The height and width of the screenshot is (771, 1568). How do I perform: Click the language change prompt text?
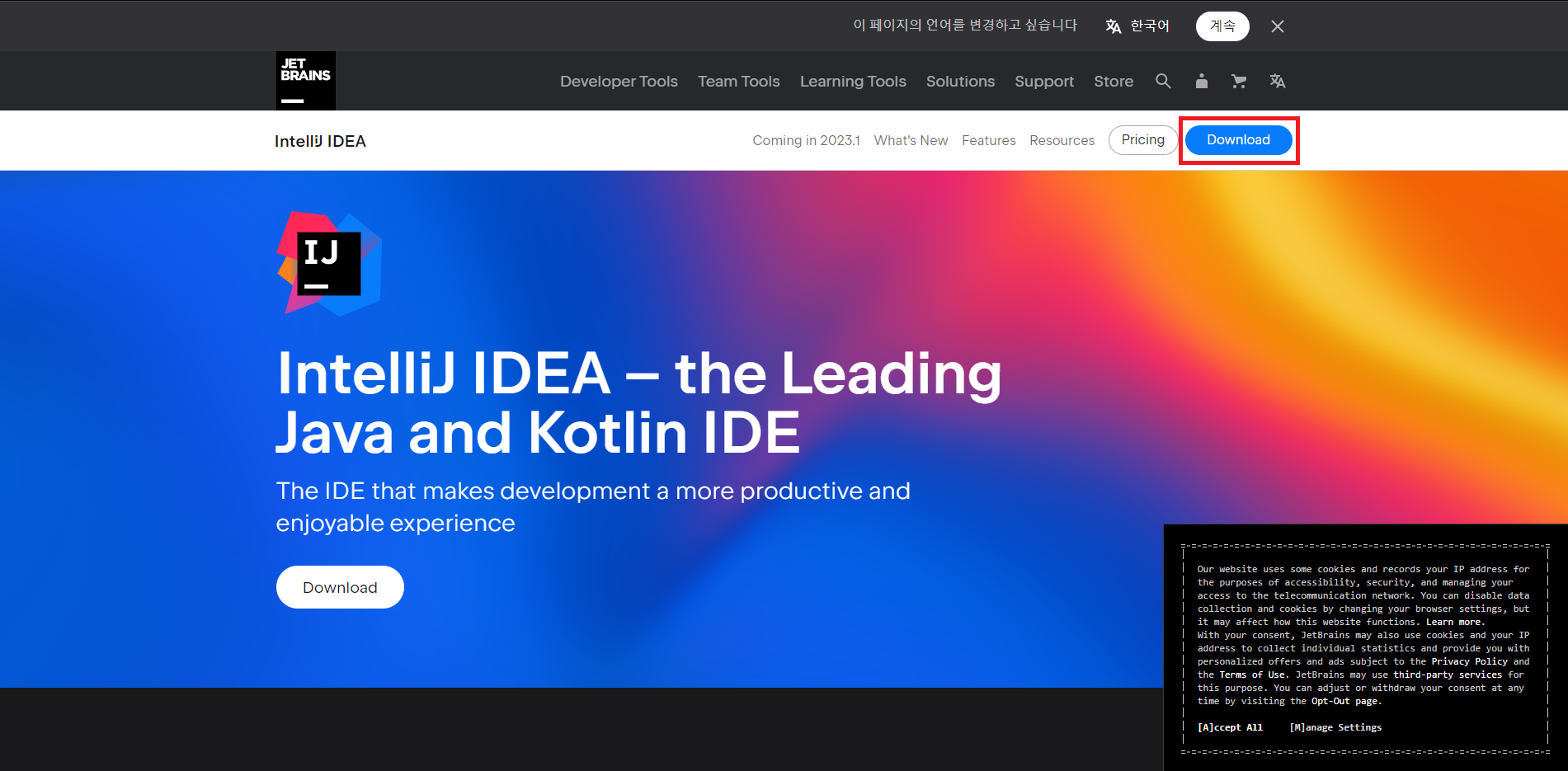[965, 26]
